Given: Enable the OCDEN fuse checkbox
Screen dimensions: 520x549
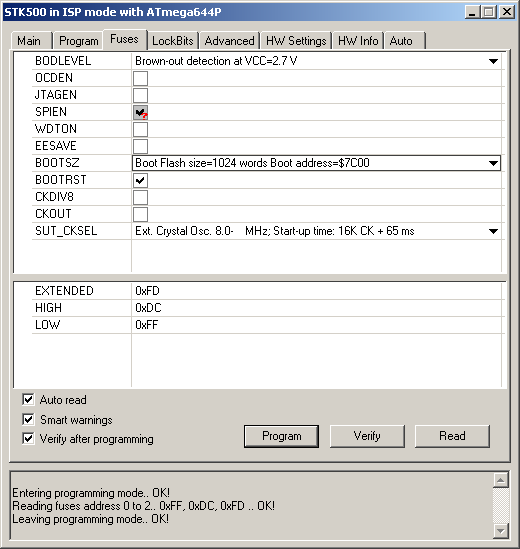Looking at the screenshot, I should pyautogui.click(x=140, y=78).
